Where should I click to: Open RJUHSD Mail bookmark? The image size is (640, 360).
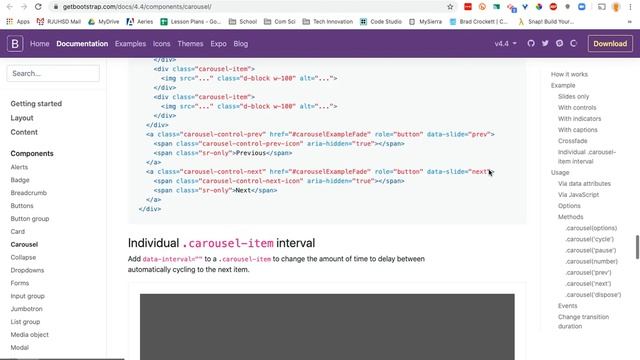[x=59, y=22]
